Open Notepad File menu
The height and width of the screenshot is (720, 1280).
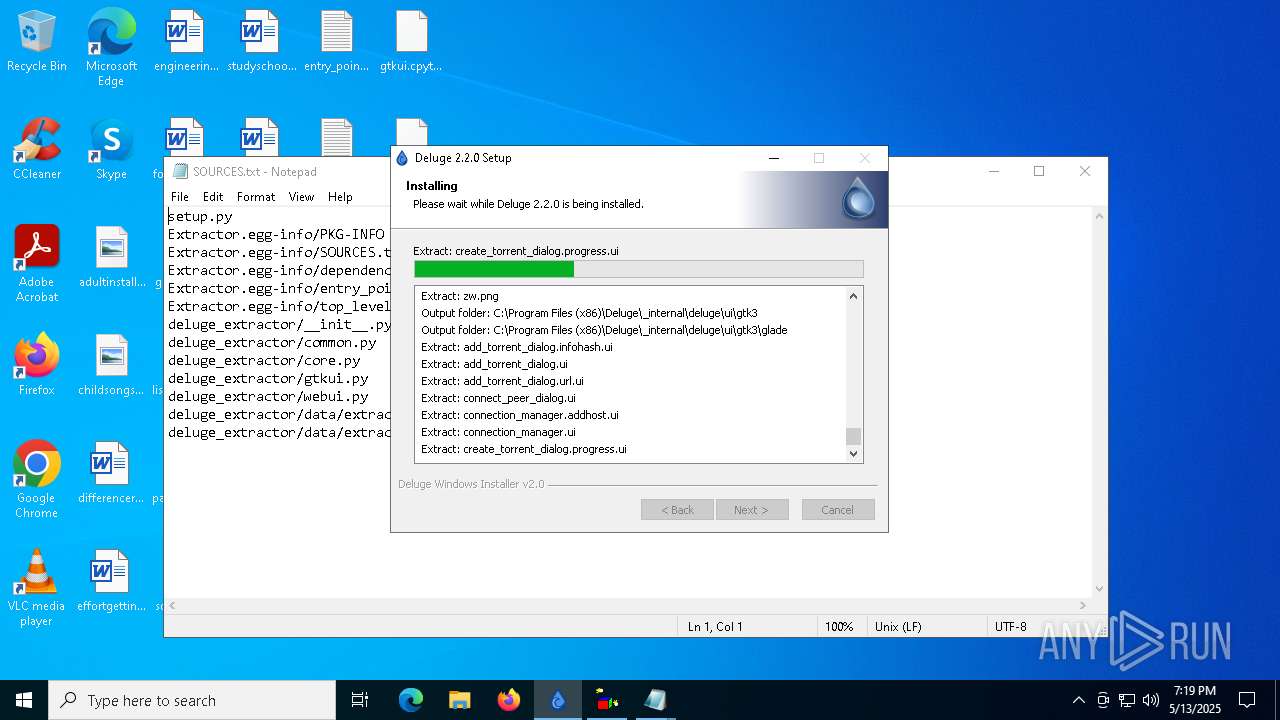[180, 197]
